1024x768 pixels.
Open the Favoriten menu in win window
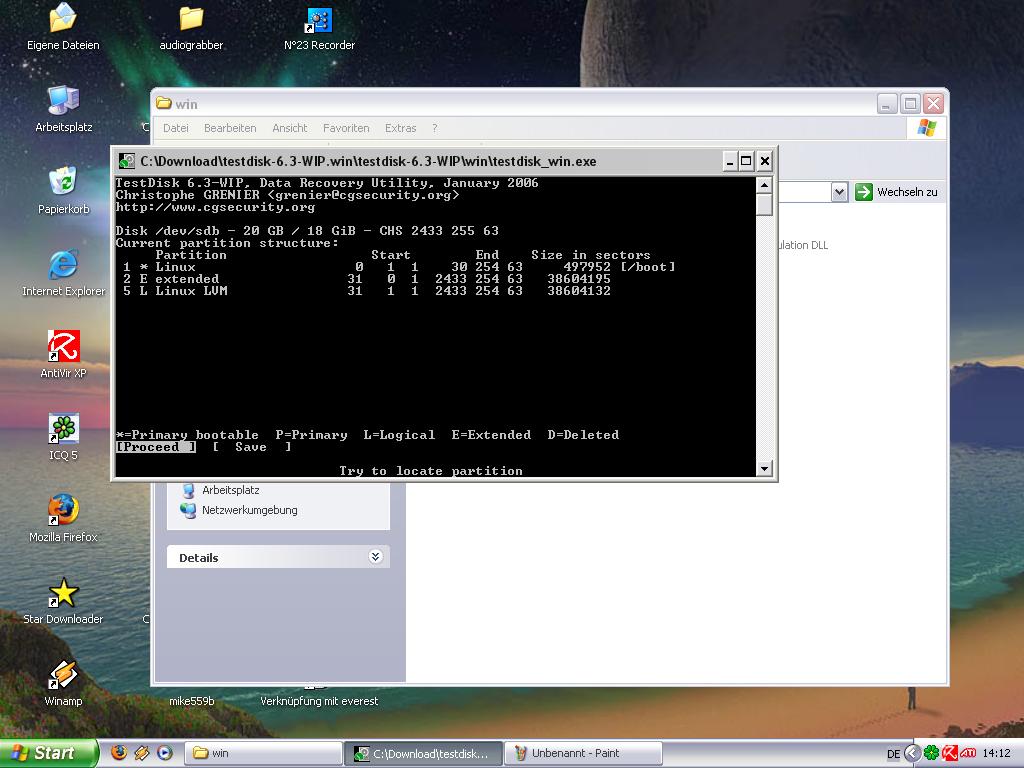346,128
